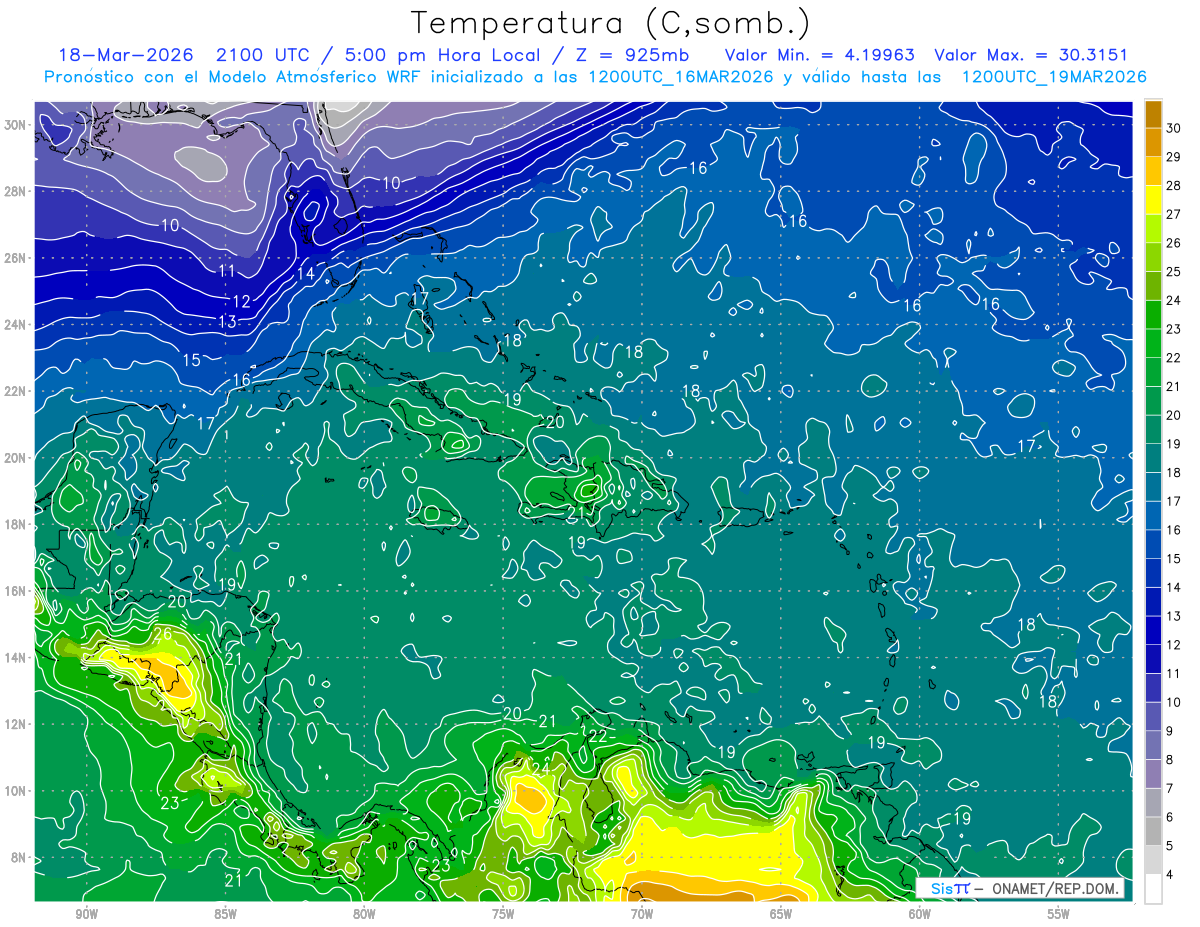The width and height of the screenshot is (1200, 927).
Task: Click the 85W longitude axis label
Action: [x=225, y=915]
